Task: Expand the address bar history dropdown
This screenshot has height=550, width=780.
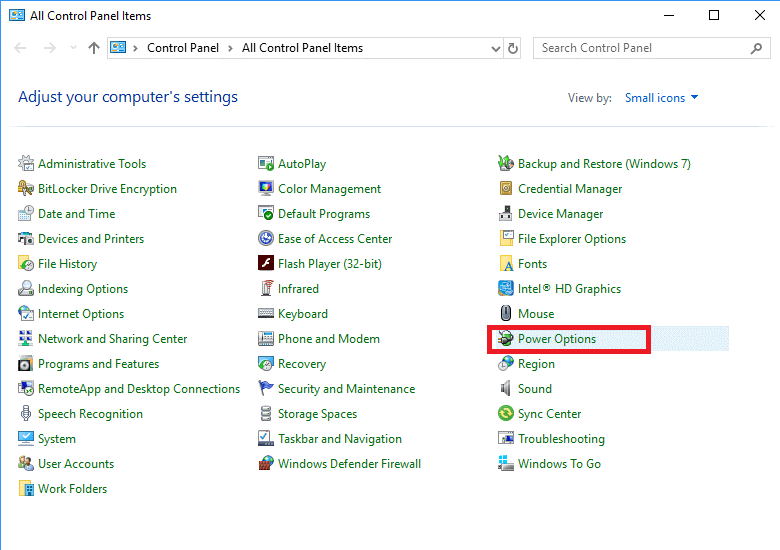Action: pyautogui.click(x=495, y=48)
